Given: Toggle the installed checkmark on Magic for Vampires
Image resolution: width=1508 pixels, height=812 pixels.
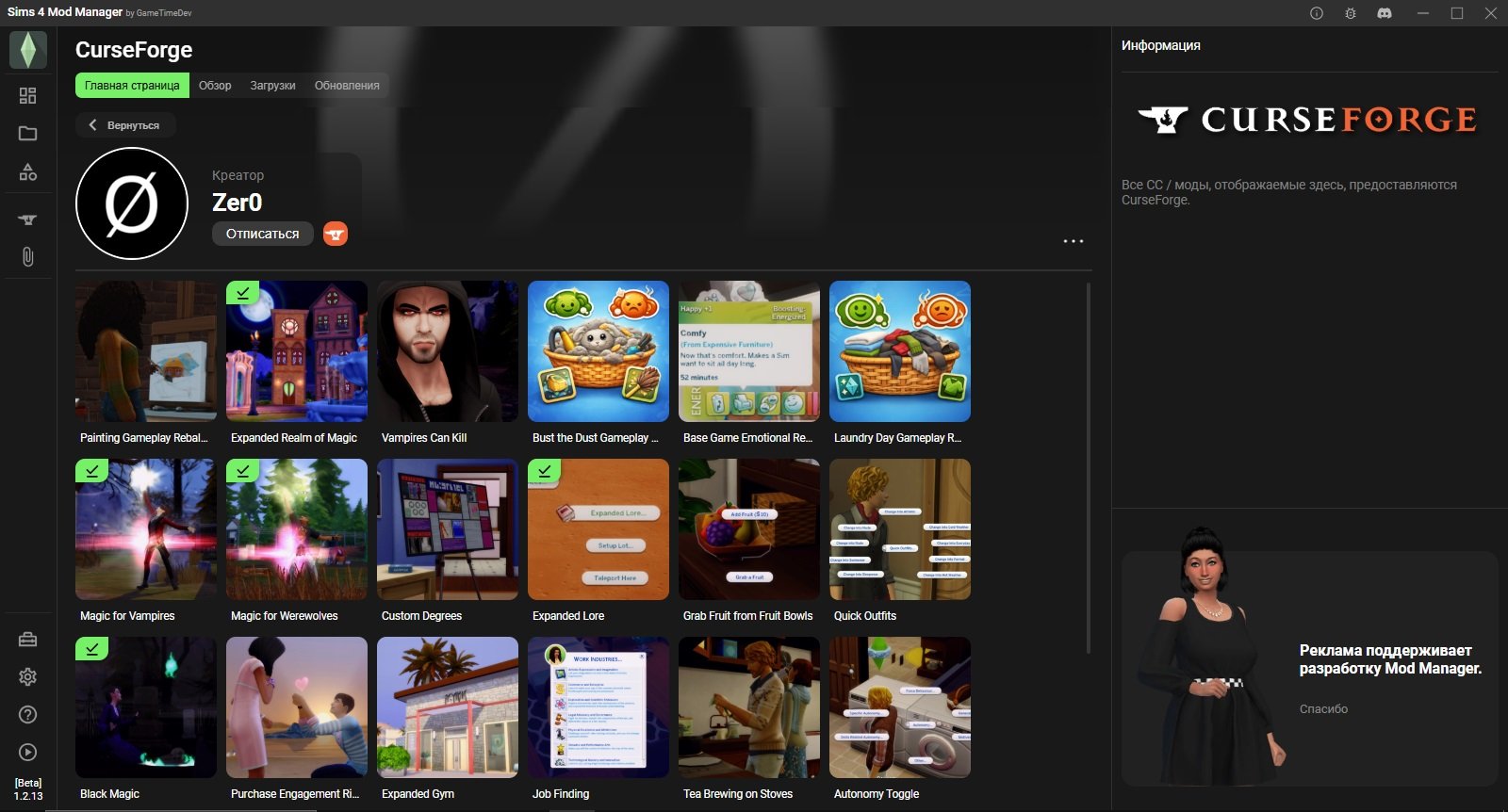Looking at the screenshot, I should click(92, 471).
